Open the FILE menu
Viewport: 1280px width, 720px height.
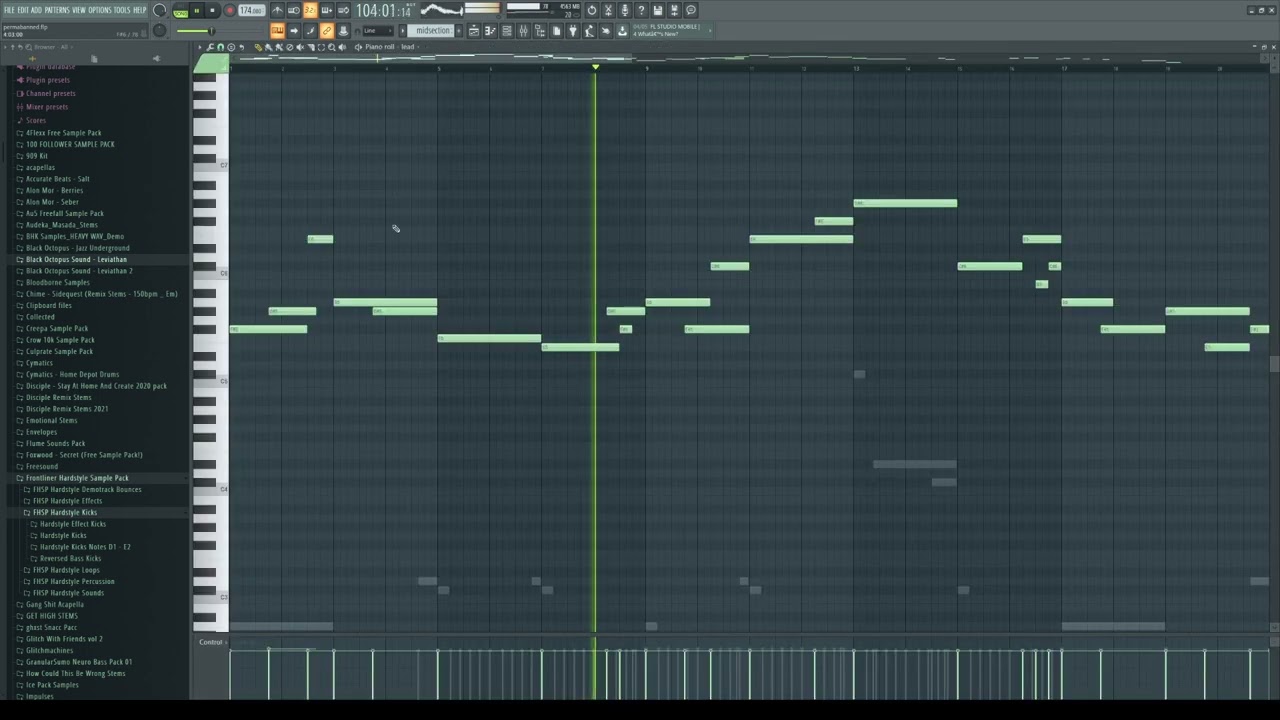click(9, 10)
